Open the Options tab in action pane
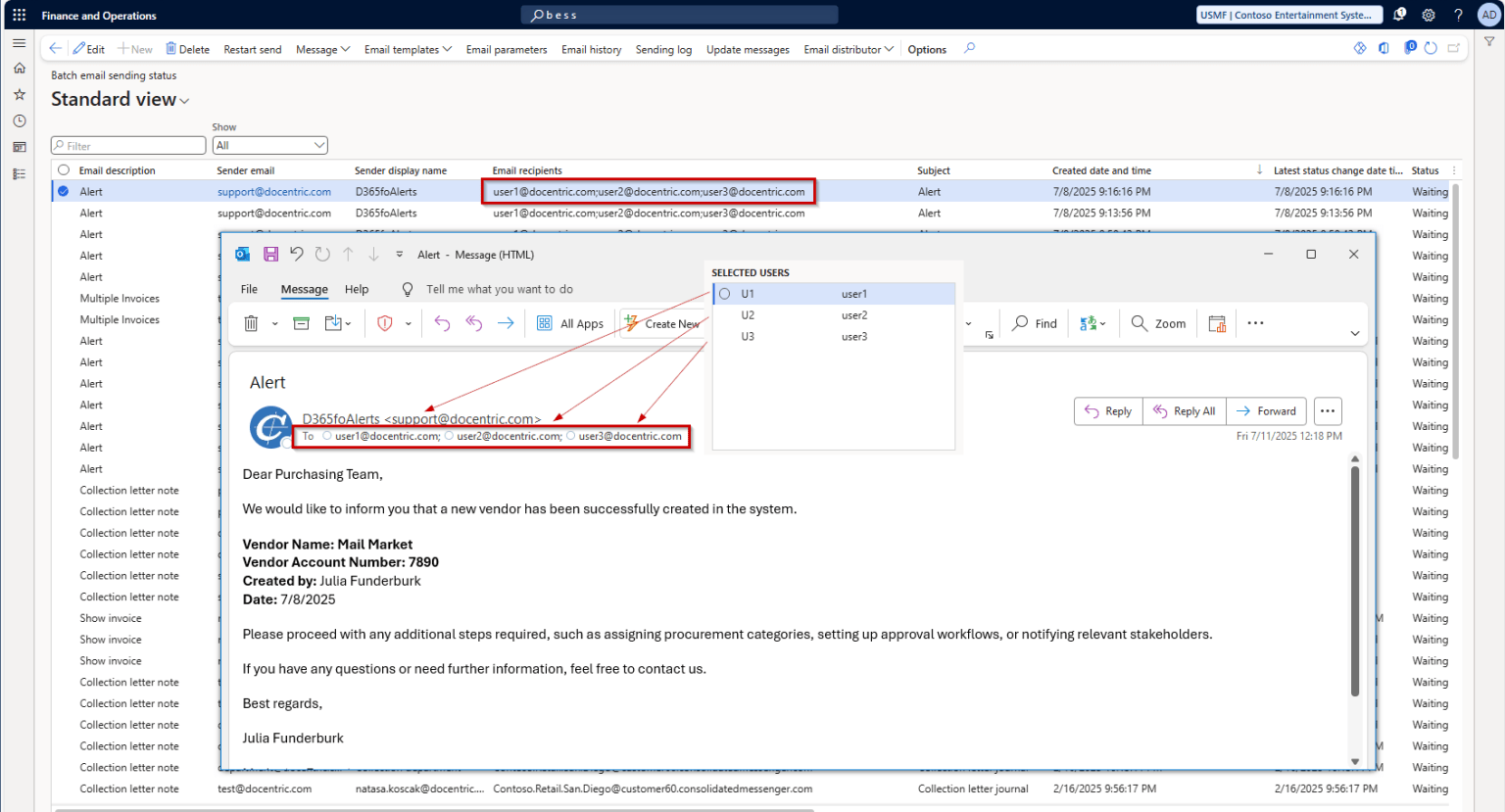 point(927,49)
